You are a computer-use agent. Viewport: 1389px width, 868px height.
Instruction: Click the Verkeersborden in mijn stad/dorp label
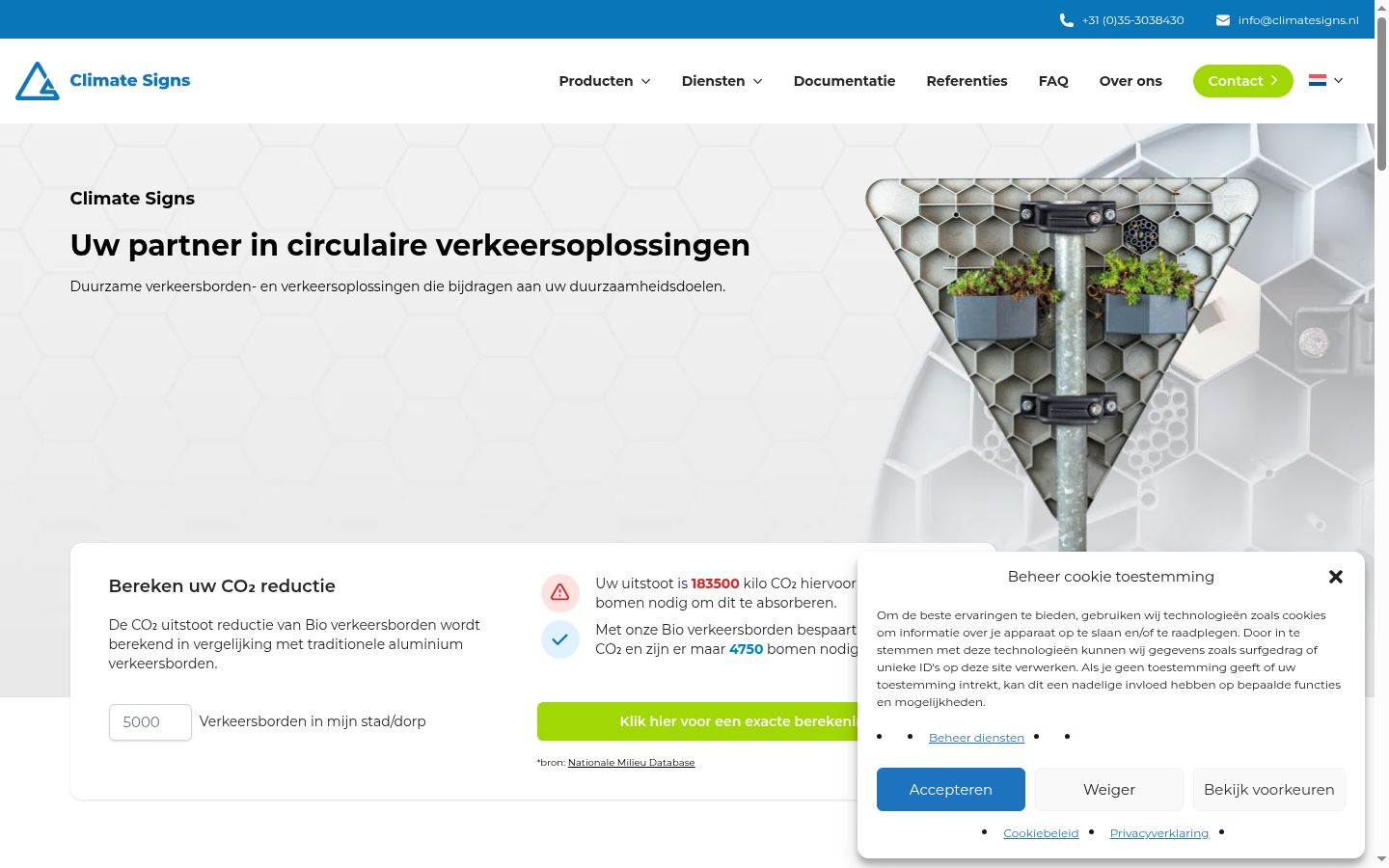313,721
